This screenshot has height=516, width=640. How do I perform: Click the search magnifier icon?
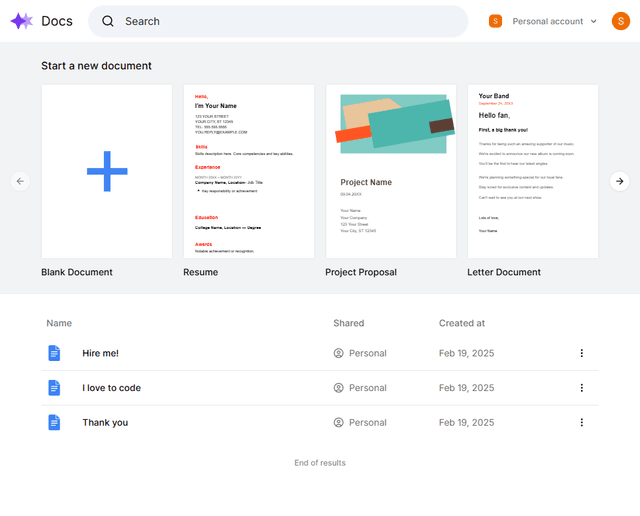pos(108,21)
